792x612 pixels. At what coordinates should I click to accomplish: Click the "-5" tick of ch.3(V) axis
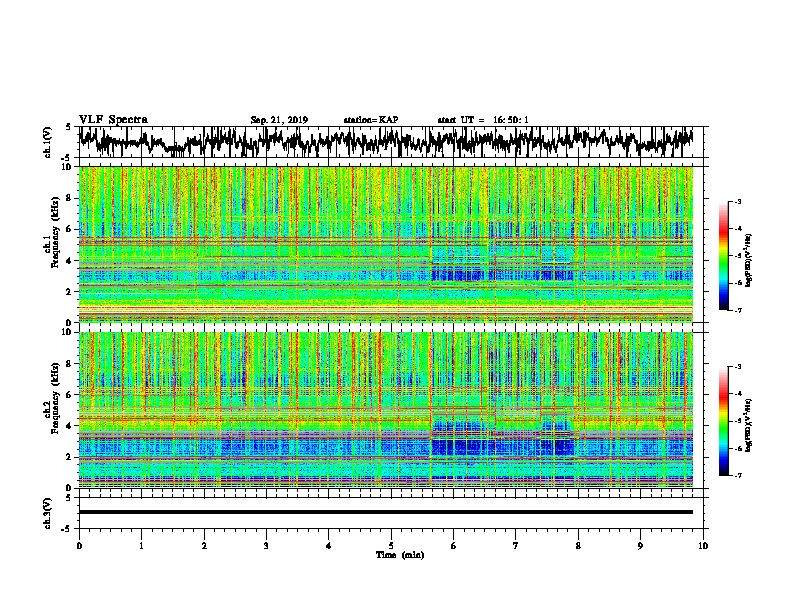point(68,529)
